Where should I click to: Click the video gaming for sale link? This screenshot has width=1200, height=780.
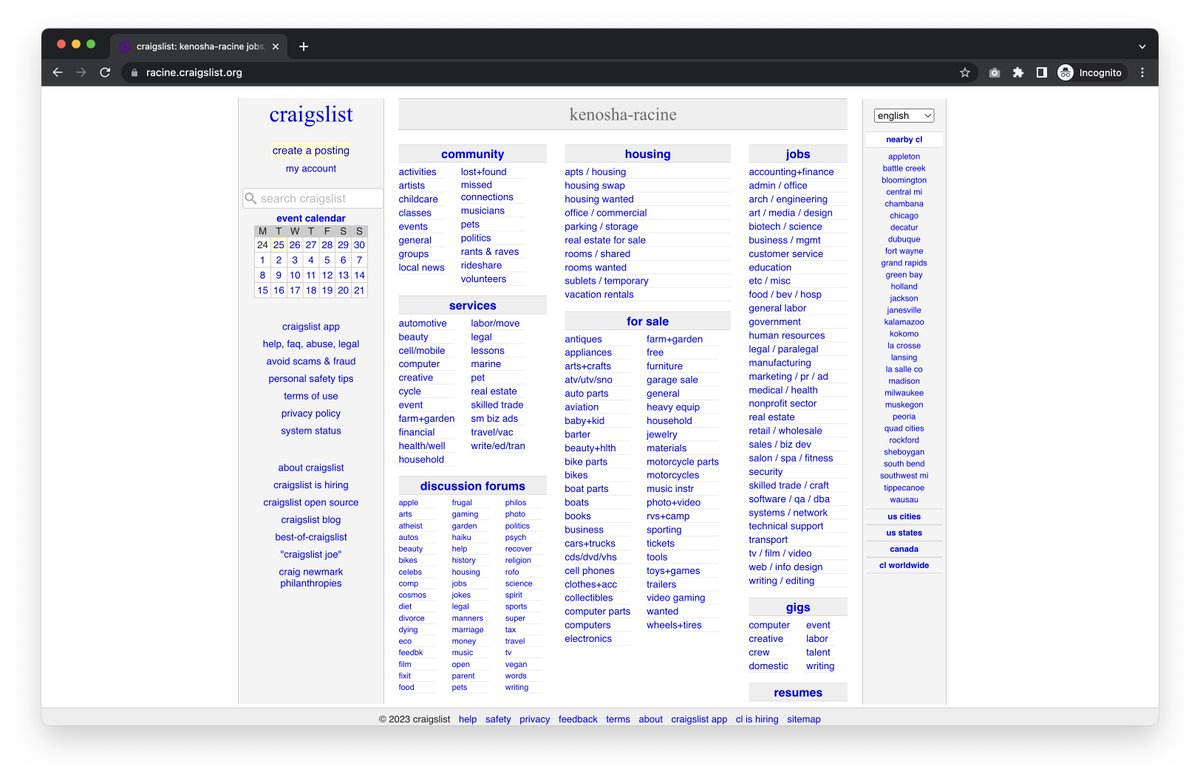point(676,598)
